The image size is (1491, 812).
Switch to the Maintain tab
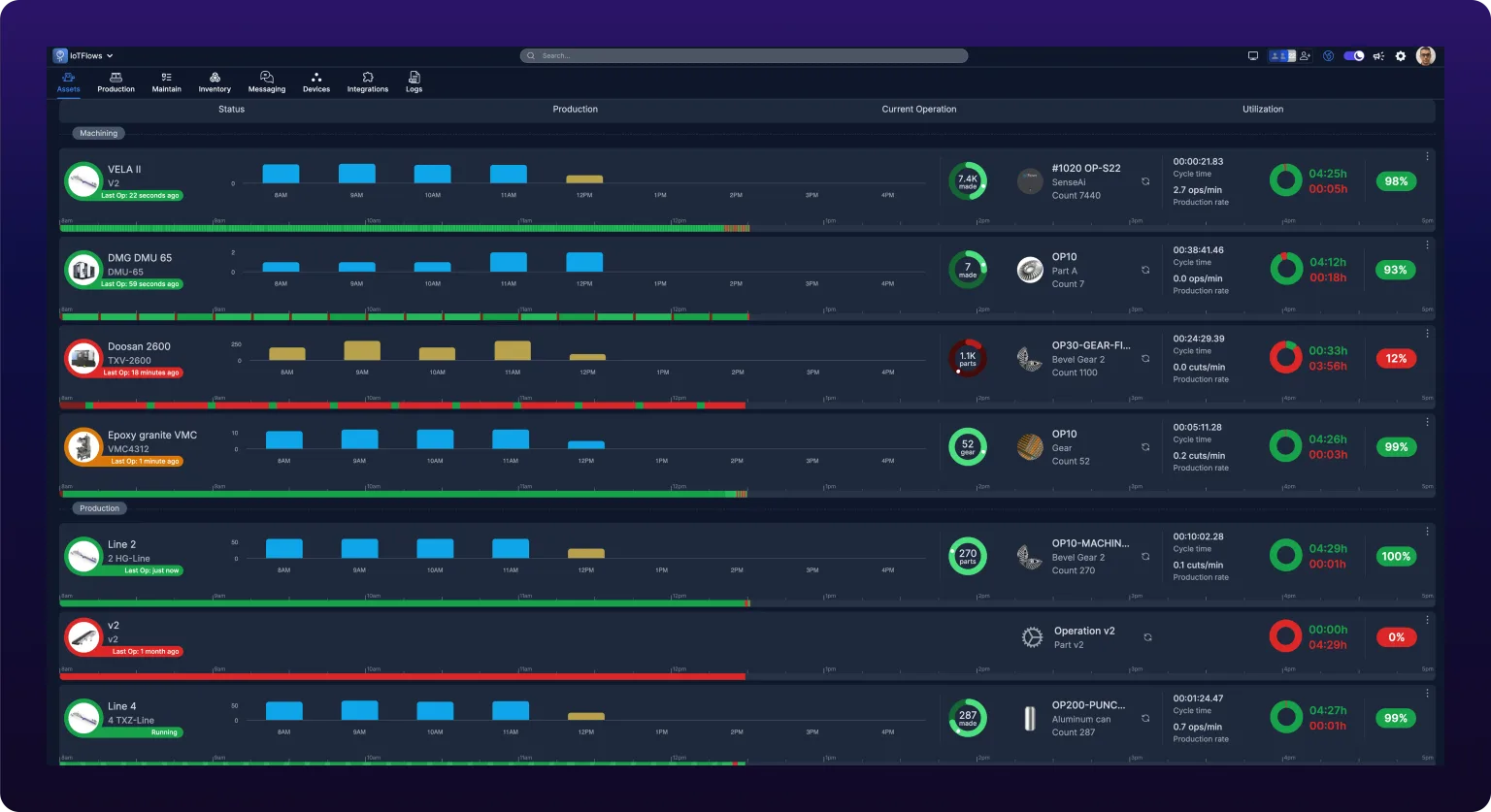click(167, 82)
